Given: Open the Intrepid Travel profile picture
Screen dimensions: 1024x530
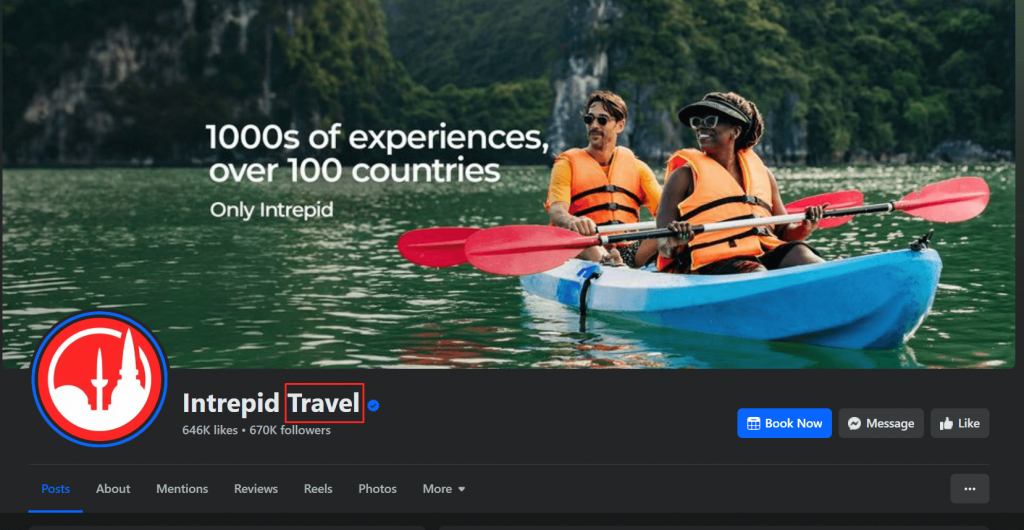Looking at the screenshot, I should [x=100, y=379].
